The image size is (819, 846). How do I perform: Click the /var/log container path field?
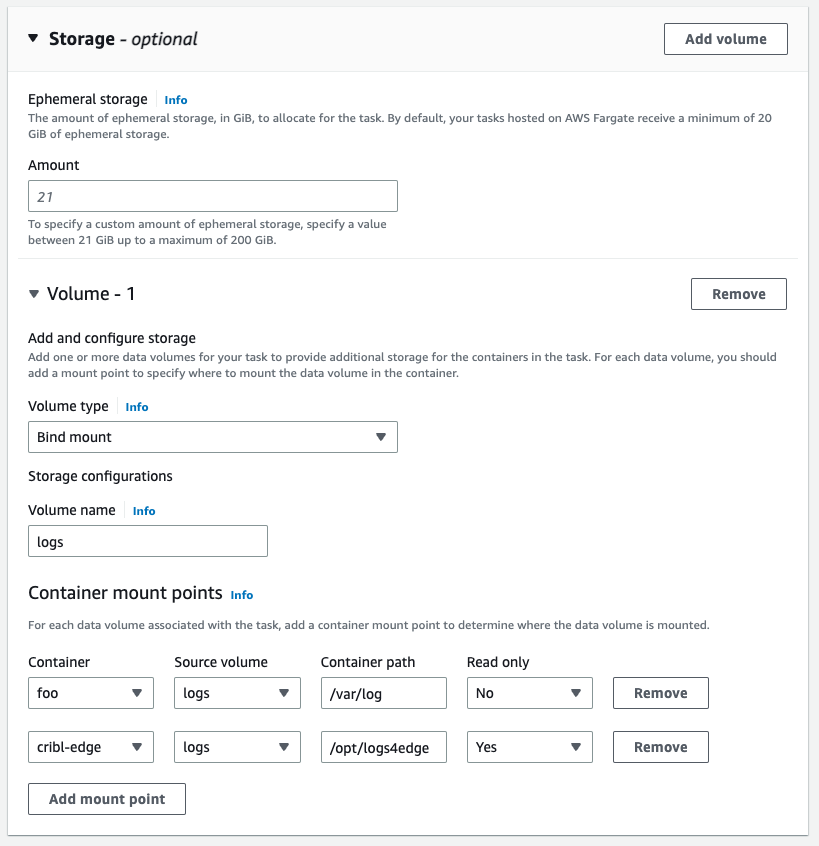[x=383, y=692]
